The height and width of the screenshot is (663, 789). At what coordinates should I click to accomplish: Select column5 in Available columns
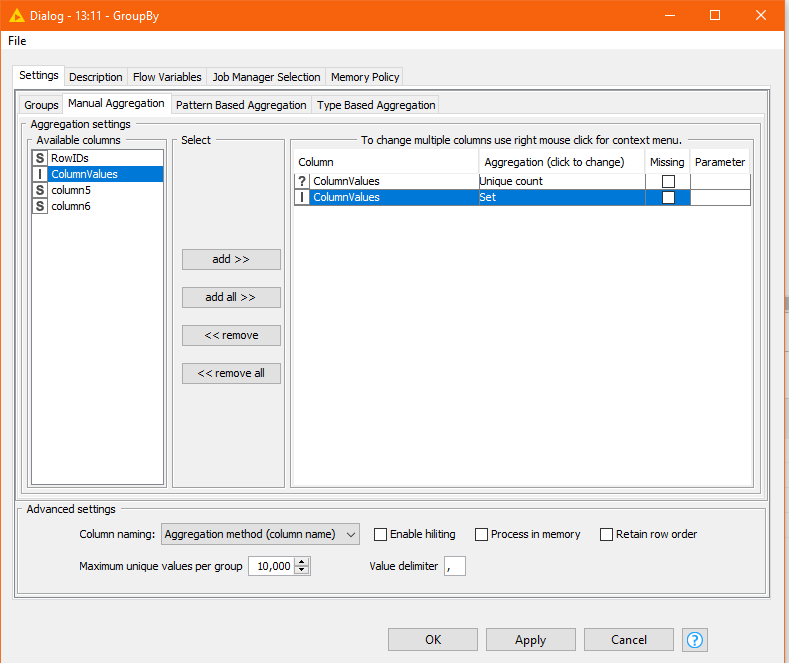98,190
